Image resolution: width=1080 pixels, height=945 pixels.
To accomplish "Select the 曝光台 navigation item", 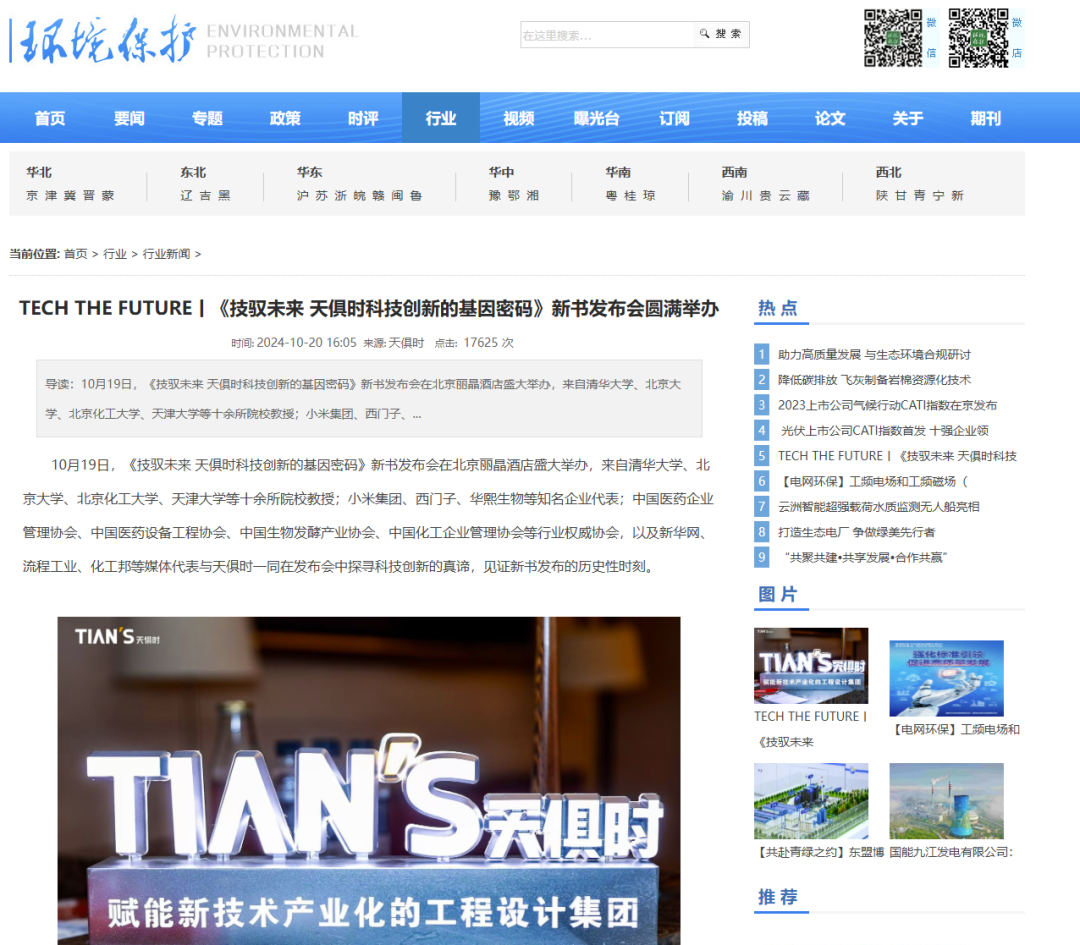I will [596, 118].
